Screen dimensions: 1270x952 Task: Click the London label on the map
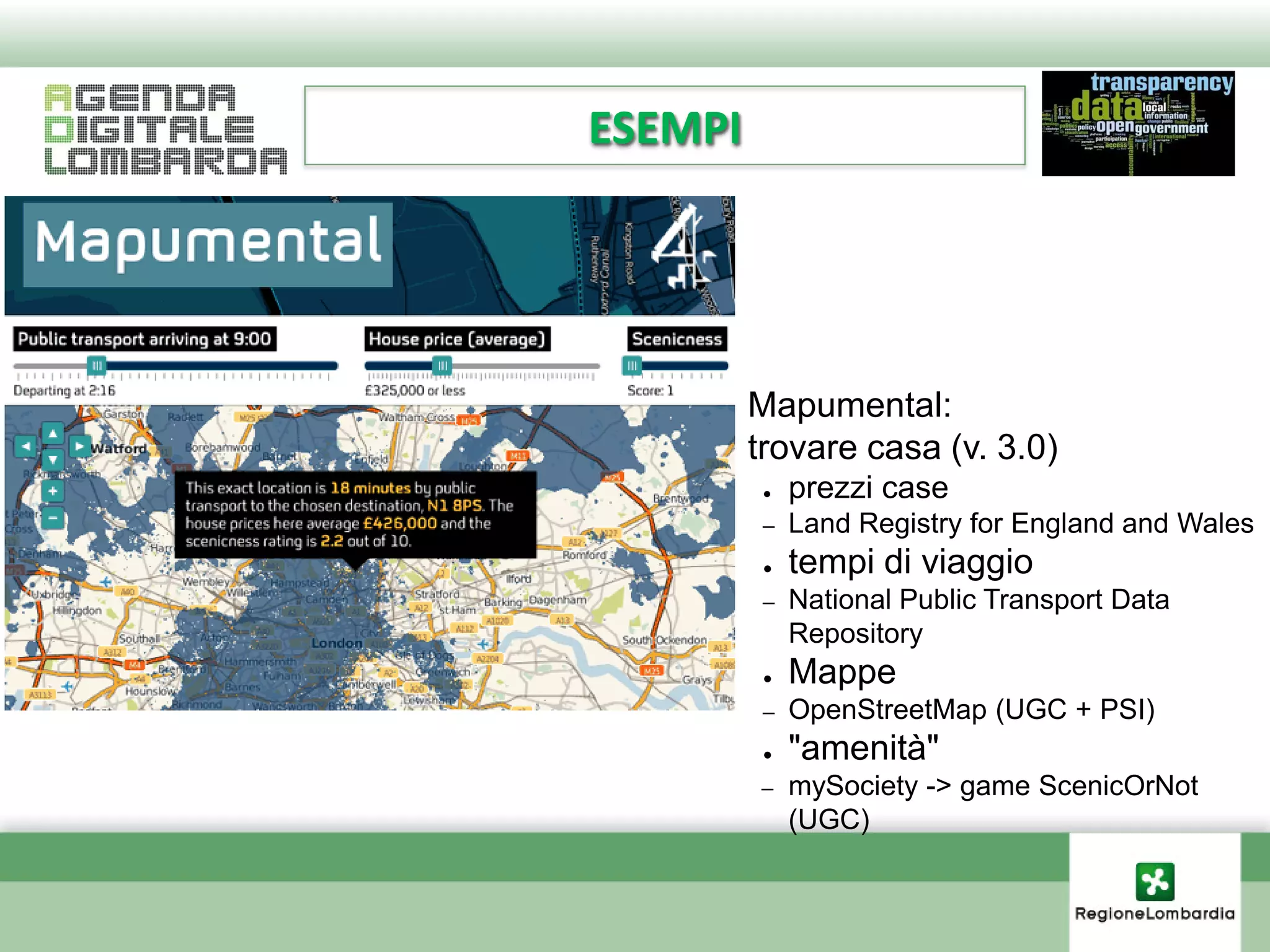pyautogui.click(x=336, y=643)
